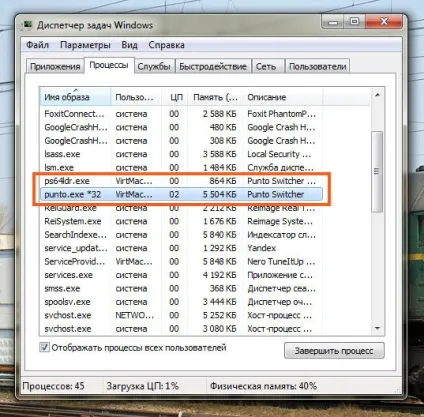Select the services.exe process

coord(181,275)
